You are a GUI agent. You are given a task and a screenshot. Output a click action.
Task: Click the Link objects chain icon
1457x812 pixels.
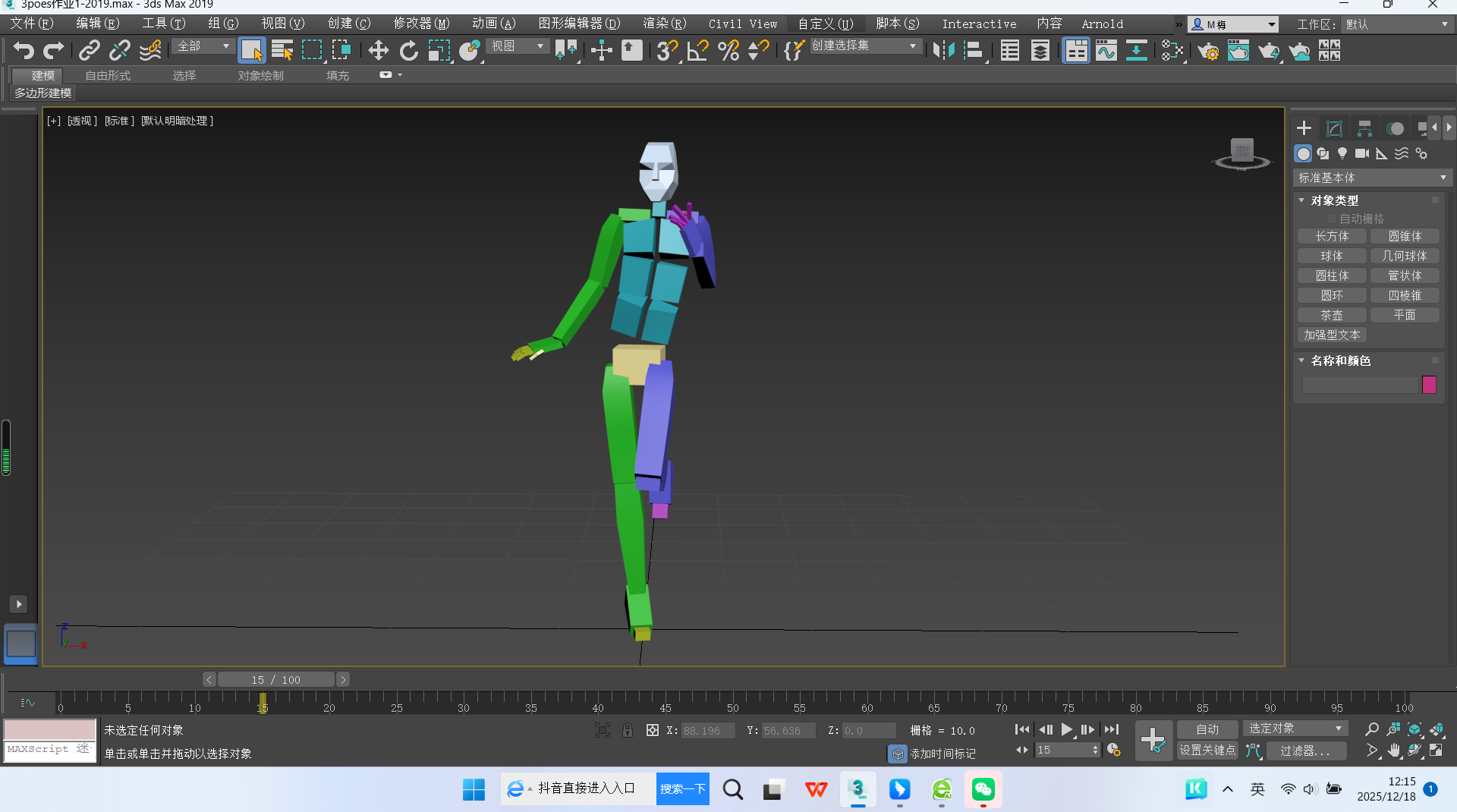coord(90,51)
